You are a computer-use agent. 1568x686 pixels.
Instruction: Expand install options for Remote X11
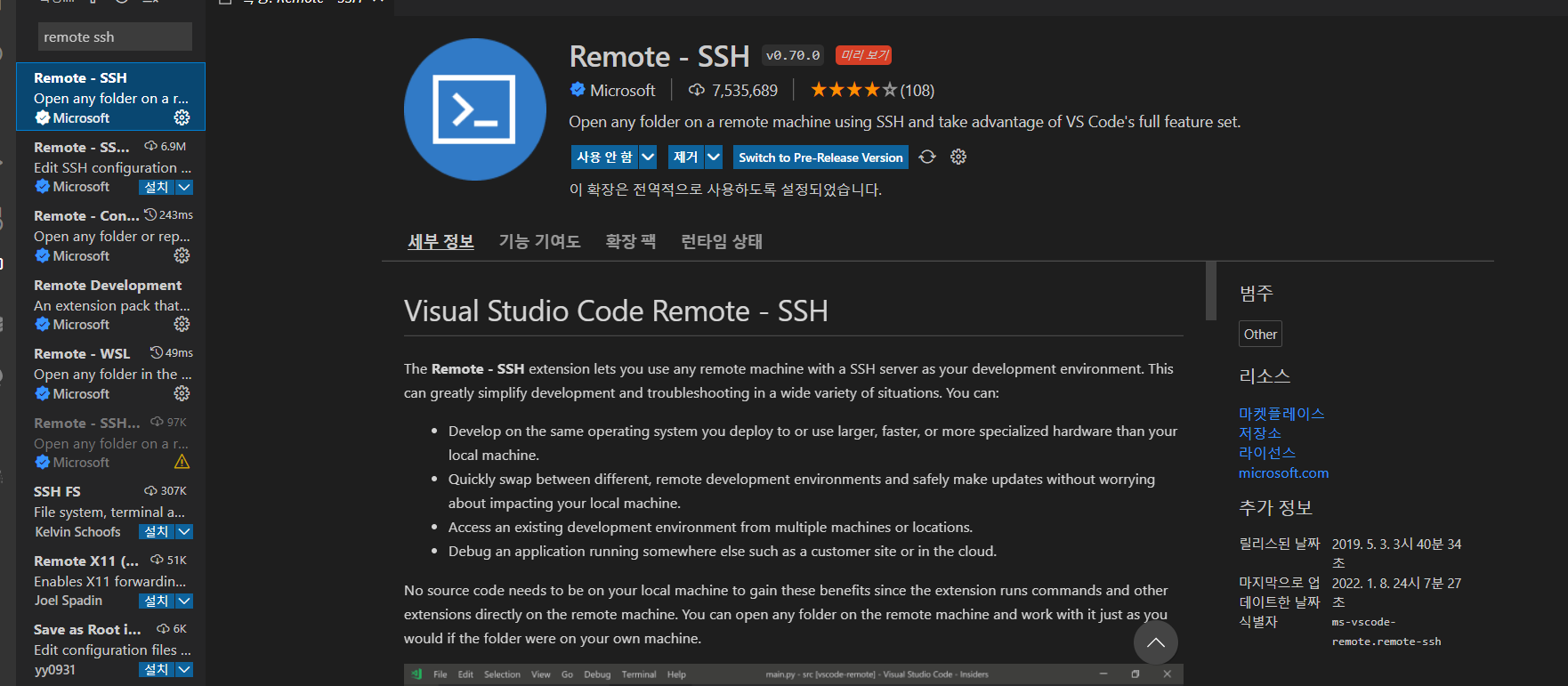click(x=184, y=601)
